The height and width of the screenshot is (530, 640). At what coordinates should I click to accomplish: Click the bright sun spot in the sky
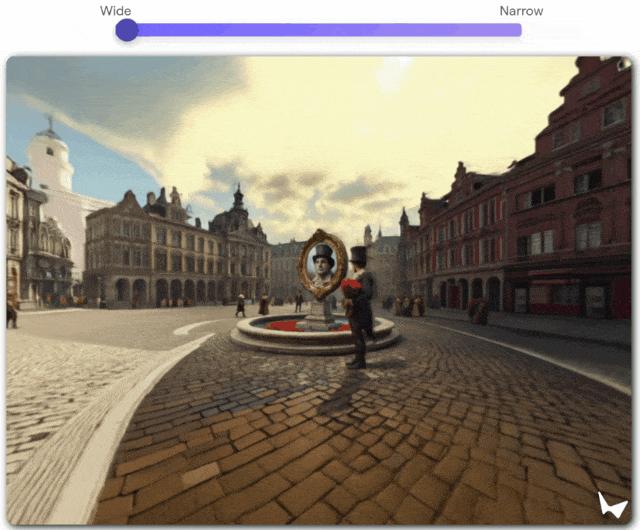coord(391,73)
